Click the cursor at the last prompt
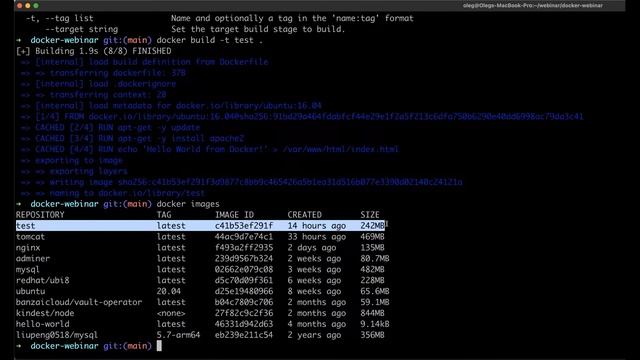Viewport: 640px width, 360px height. pos(159,346)
